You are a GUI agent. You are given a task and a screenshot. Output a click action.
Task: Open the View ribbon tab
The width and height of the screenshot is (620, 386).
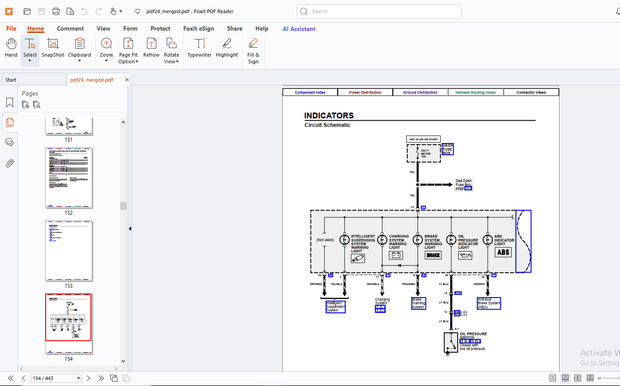point(103,28)
